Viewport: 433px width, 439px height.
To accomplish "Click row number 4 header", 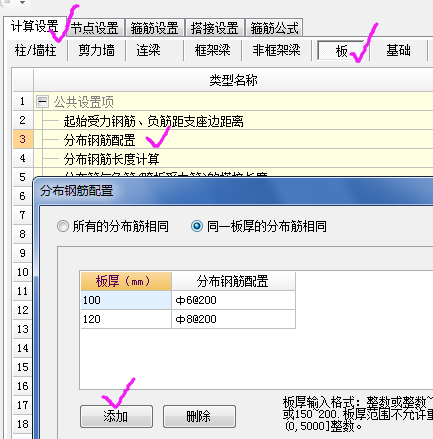I will click(x=23, y=158).
